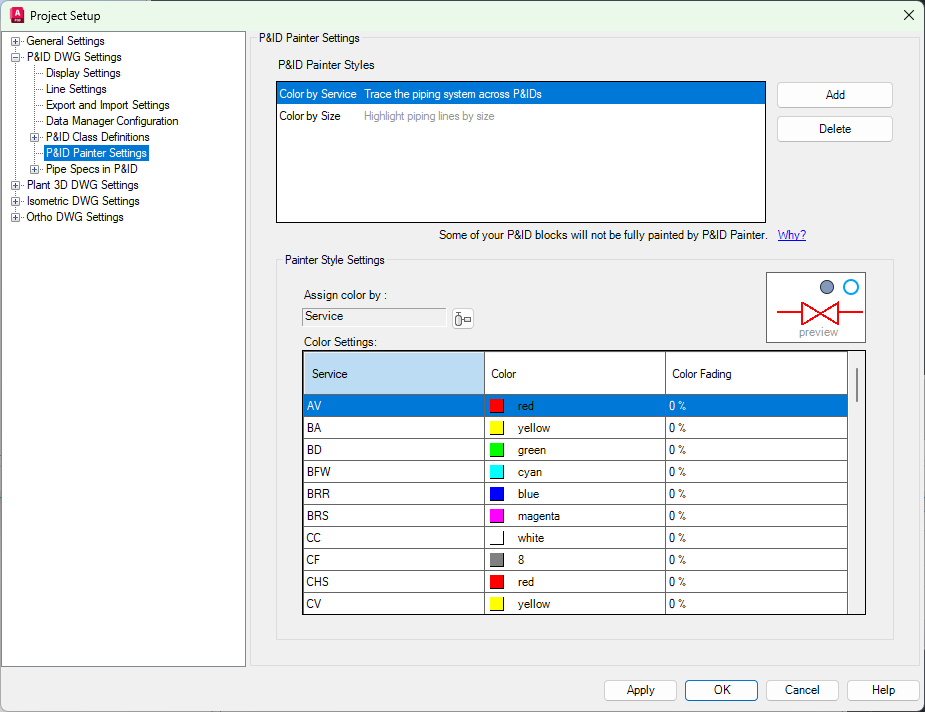Click the Assign color by Service field
Screen dimensions: 925x712
click(374, 317)
